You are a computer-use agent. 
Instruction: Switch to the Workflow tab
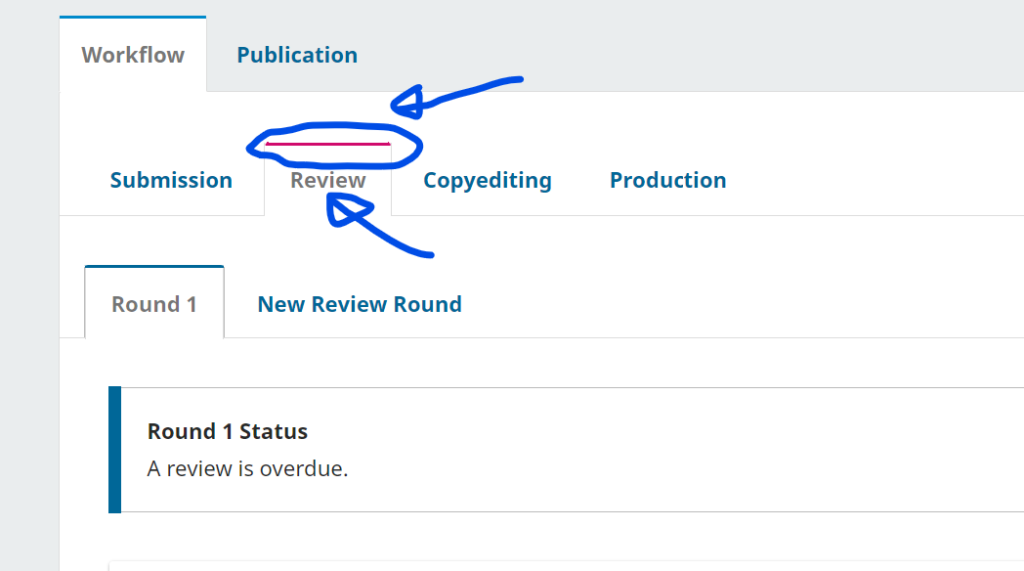[133, 55]
